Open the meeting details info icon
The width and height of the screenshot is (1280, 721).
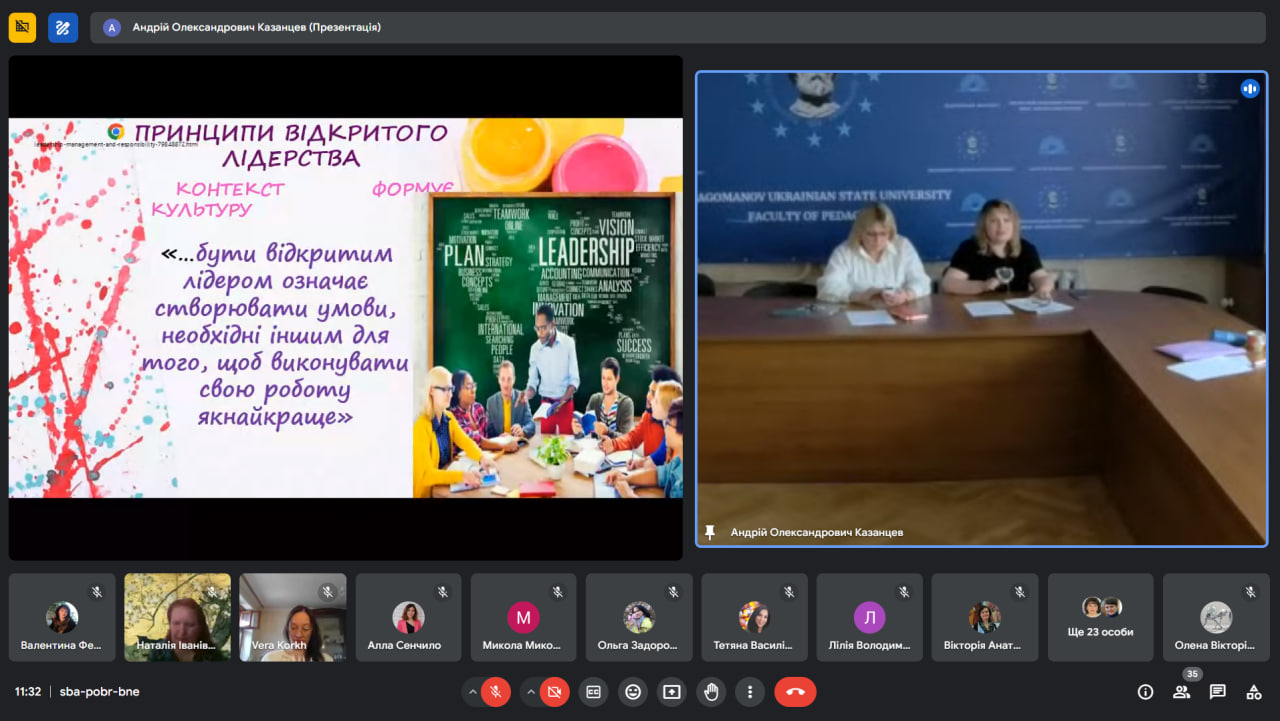point(1144,691)
